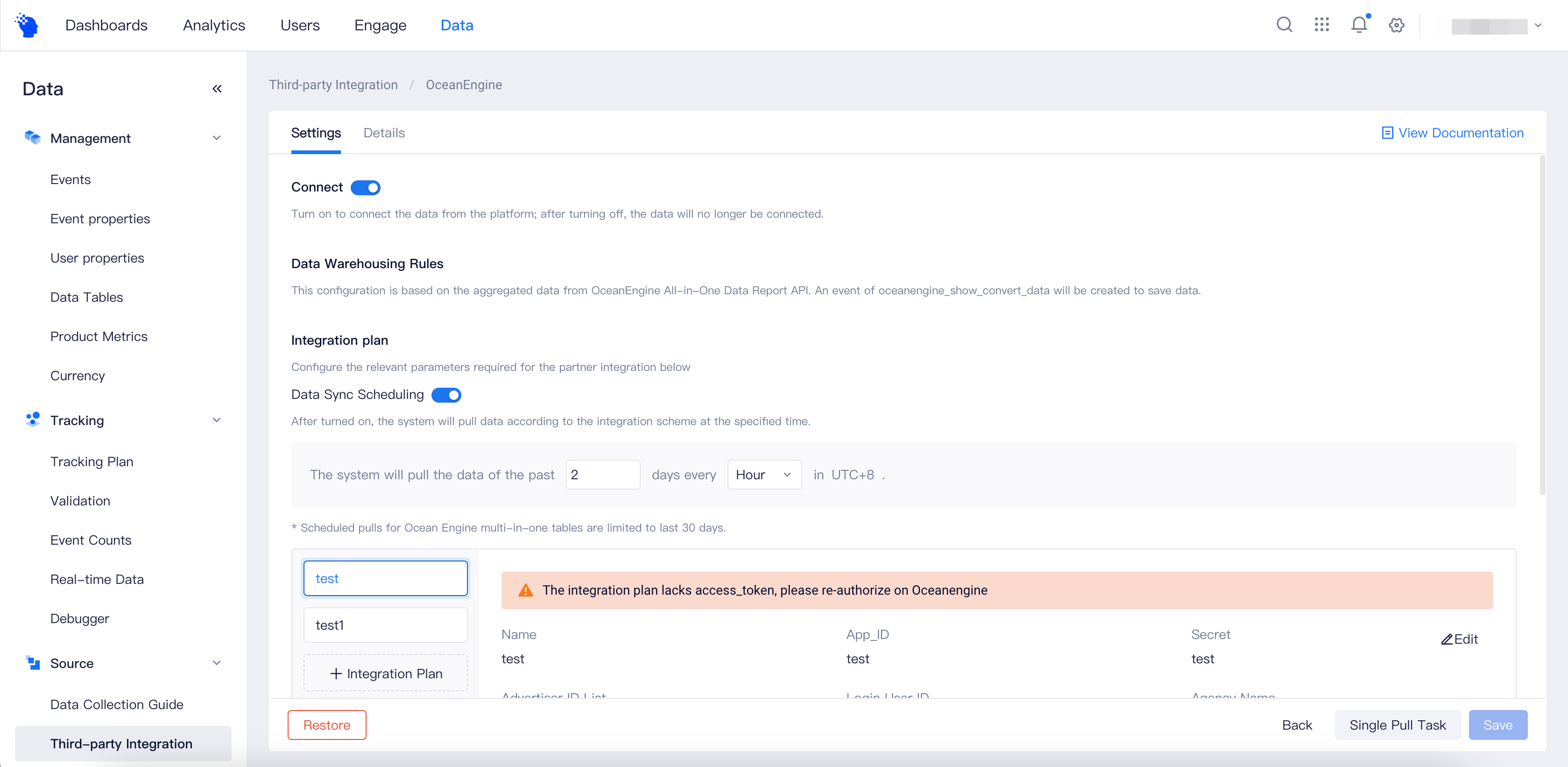
Task: Click the app logo icon
Action: [x=28, y=25]
